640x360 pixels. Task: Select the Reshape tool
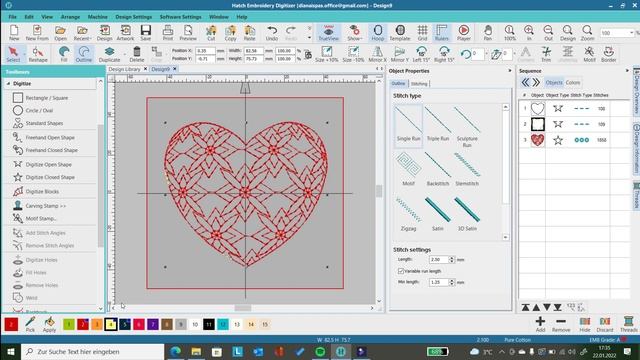(x=38, y=54)
